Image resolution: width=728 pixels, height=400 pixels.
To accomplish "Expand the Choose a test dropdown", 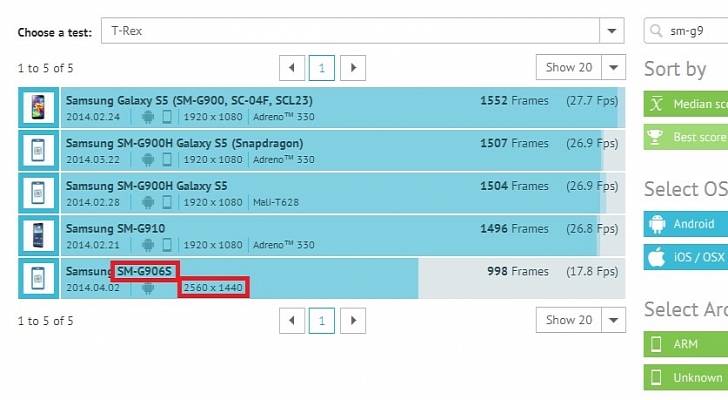I will coord(613,32).
